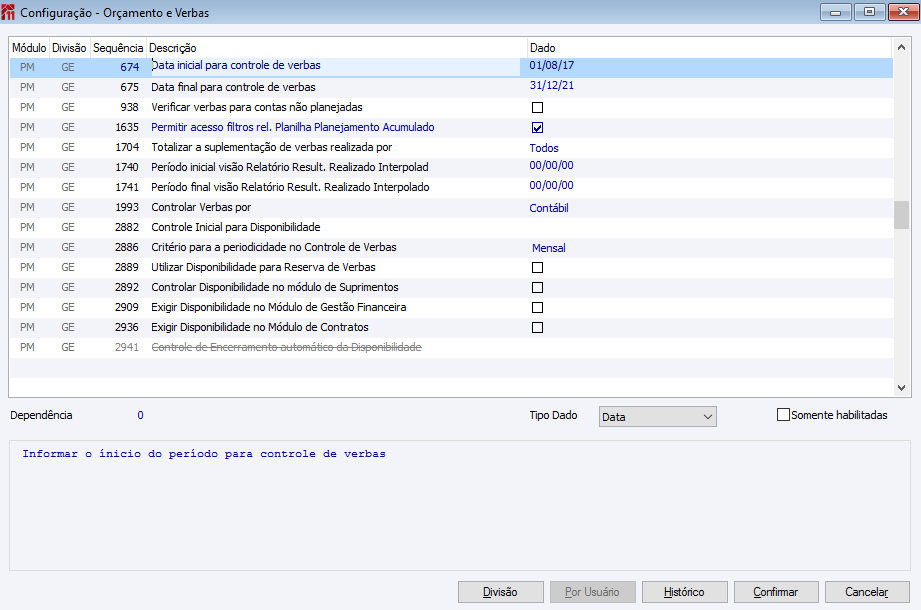Tick Exigir Disponibilidade no Módulo de Gestão Financeira
The height and width of the screenshot is (610, 921).
537,308
